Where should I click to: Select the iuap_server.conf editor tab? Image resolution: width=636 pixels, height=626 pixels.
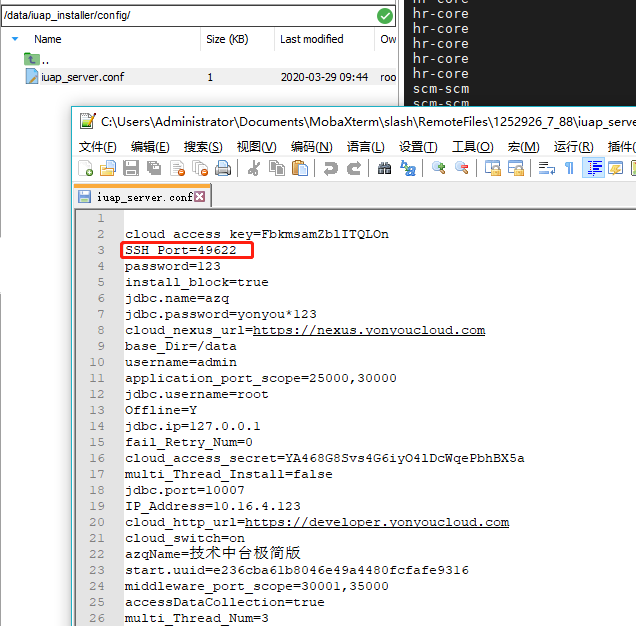142,197
